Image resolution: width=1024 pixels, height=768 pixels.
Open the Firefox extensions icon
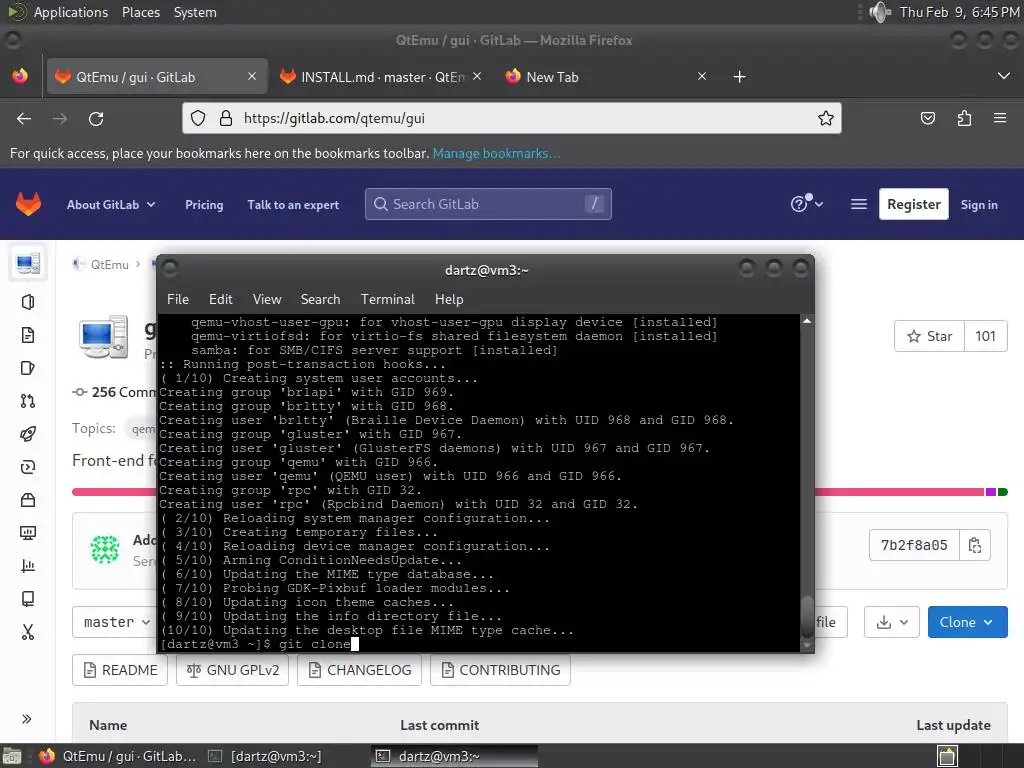click(964, 118)
